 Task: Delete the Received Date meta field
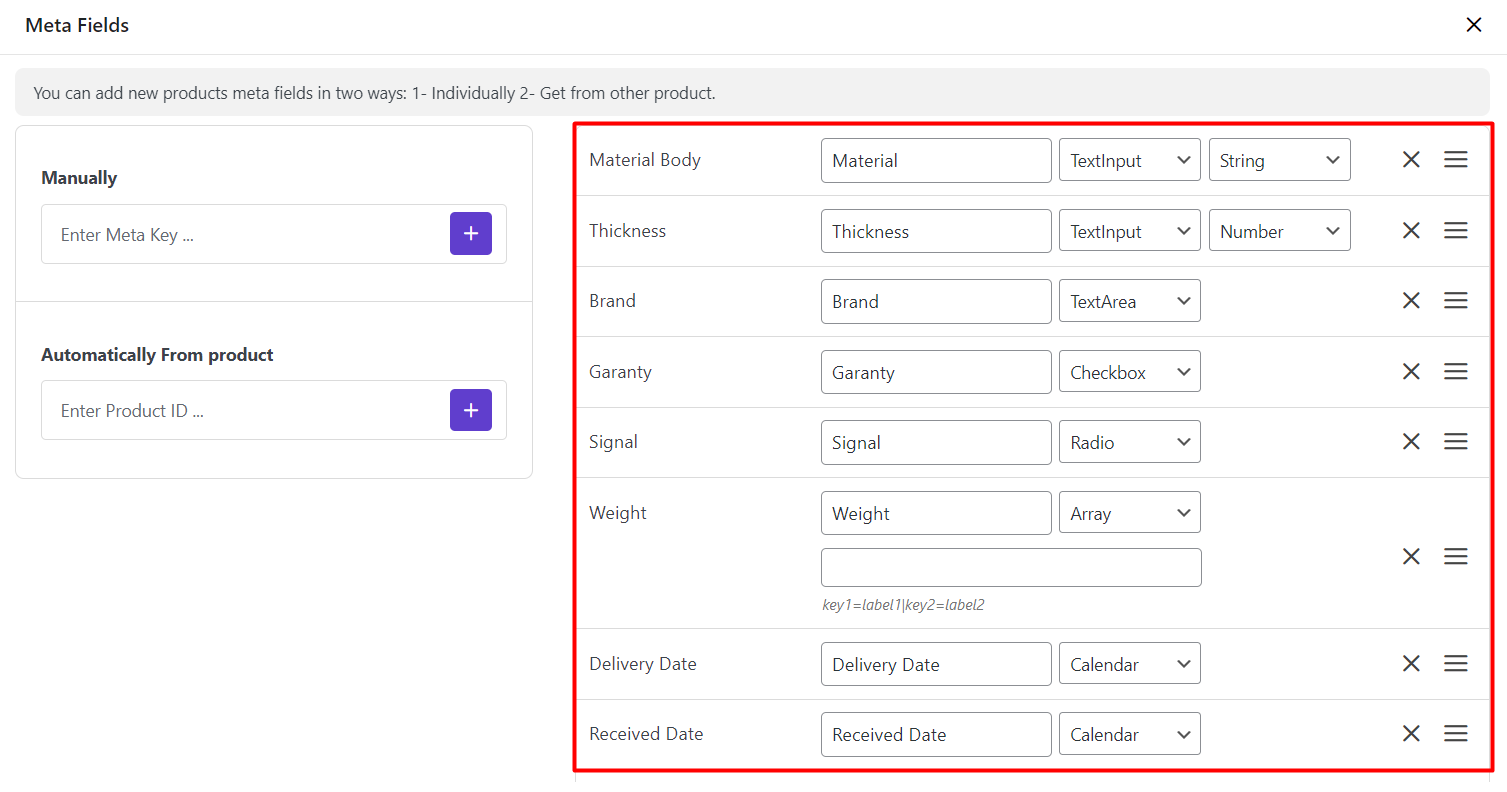pyautogui.click(x=1411, y=734)
